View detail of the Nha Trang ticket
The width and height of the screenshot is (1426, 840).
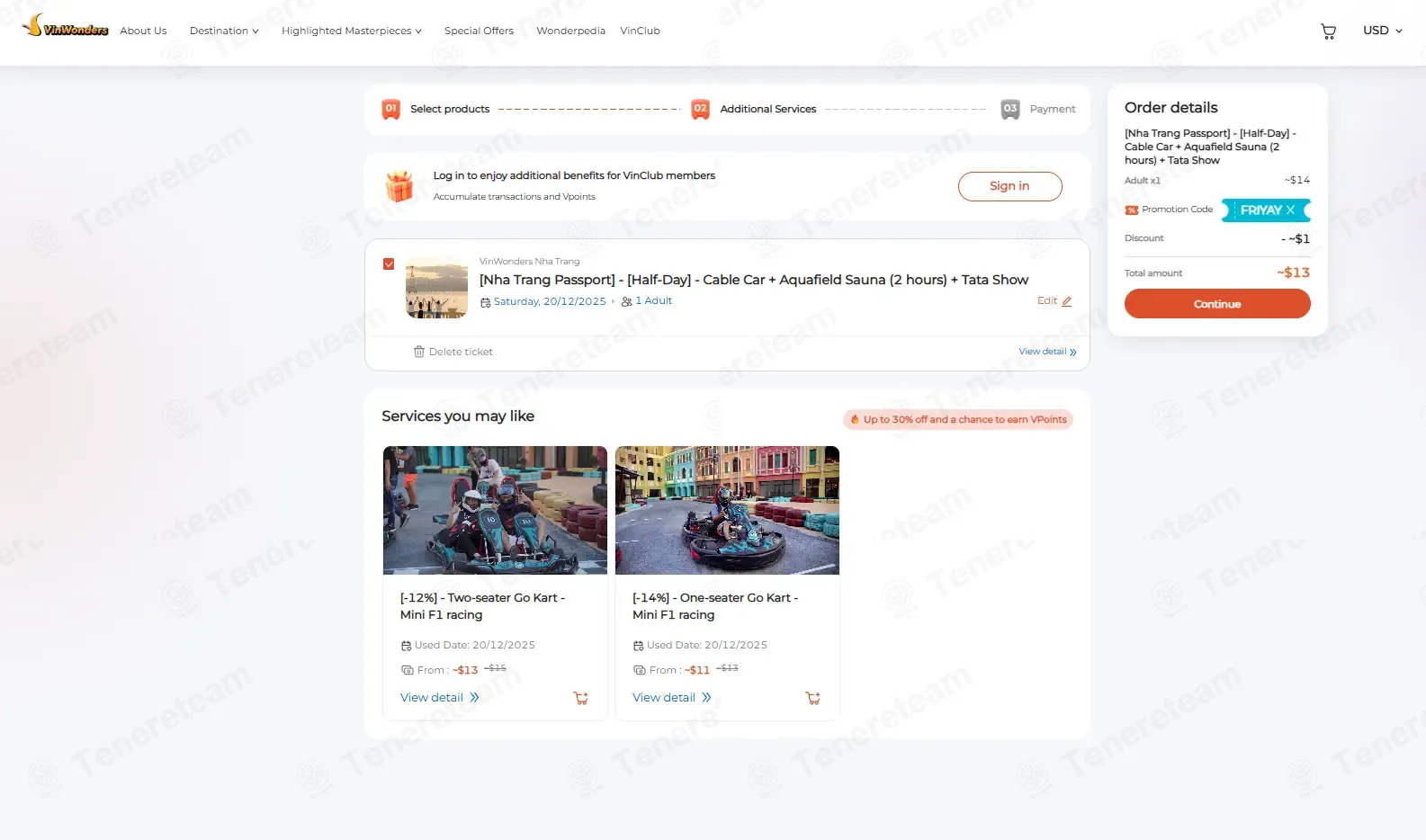[x=1047, y=352]
